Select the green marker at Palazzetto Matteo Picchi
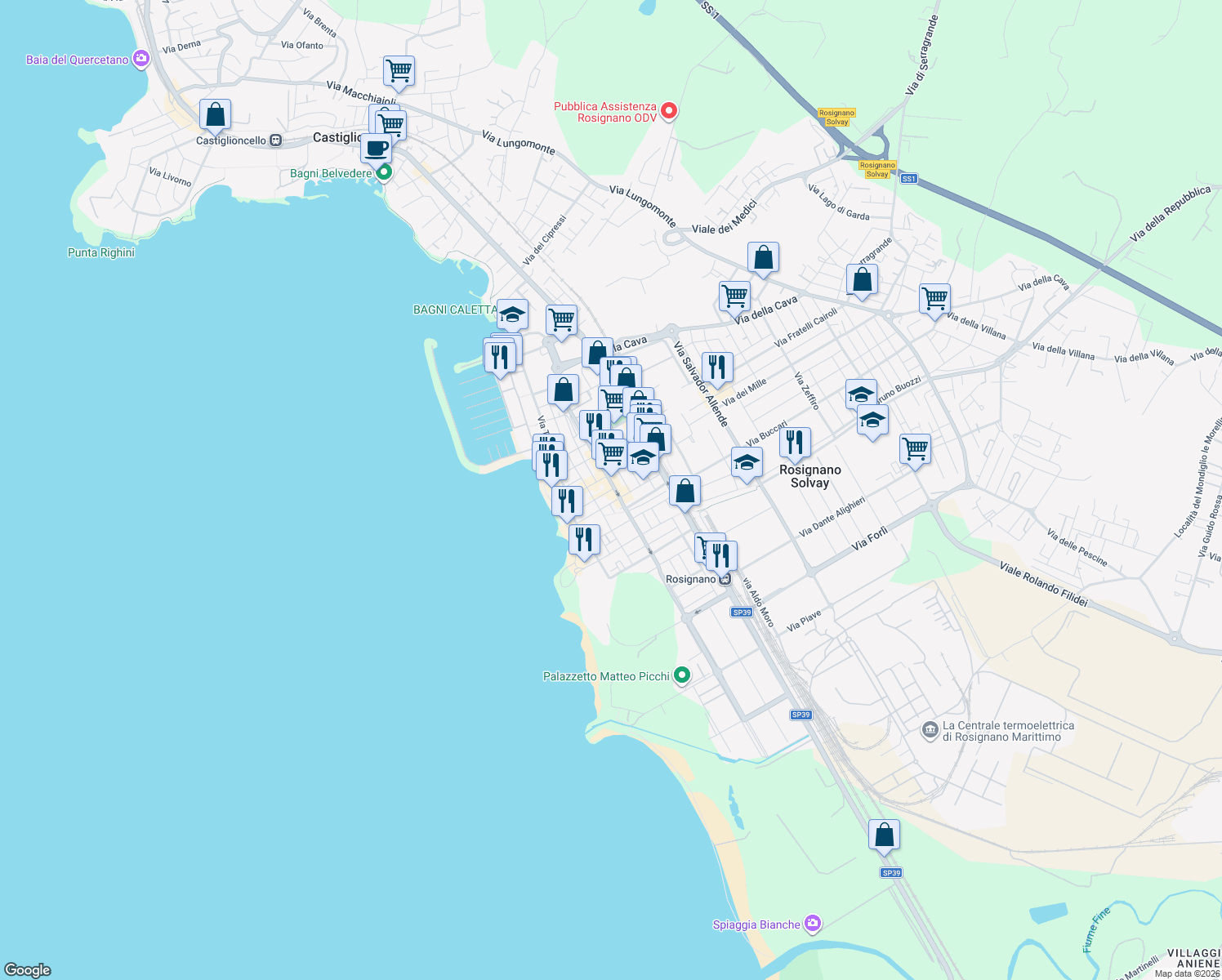 (683, 675)
